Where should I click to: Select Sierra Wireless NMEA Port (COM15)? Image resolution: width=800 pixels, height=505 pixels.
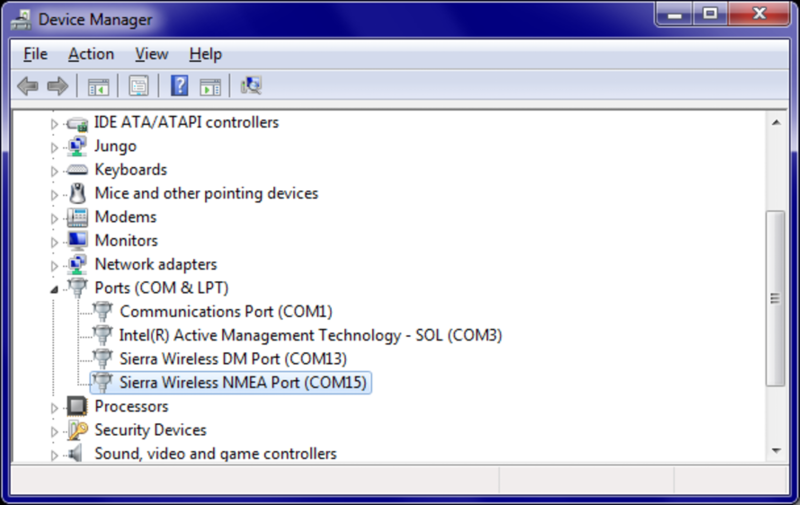tap(243, 383)
